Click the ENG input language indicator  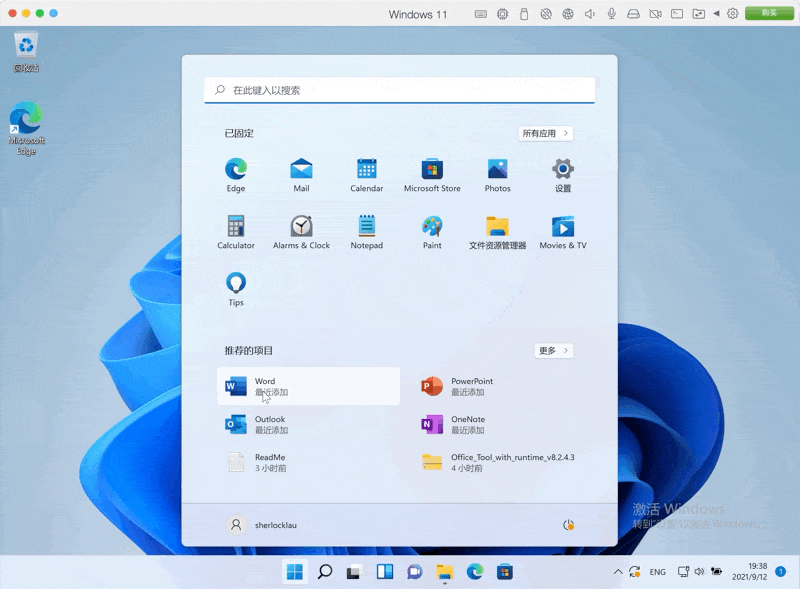[657, 572]
